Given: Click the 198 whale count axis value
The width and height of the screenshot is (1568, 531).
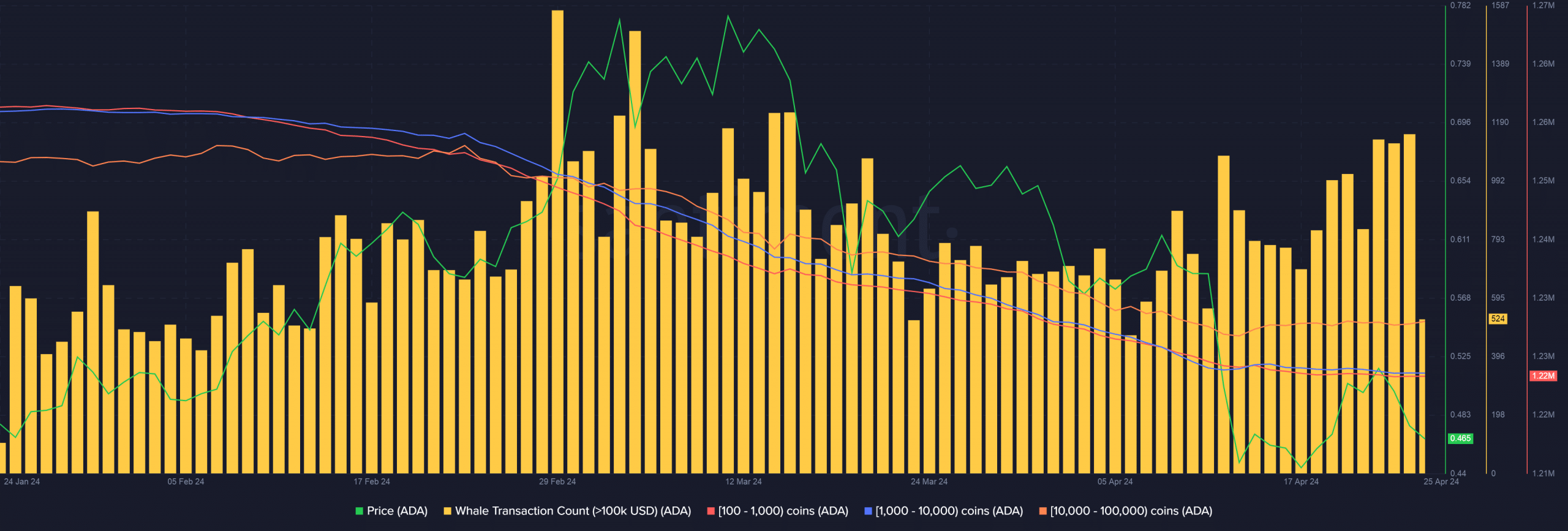Looking at the screenshot, I should tap(1498, 415).
